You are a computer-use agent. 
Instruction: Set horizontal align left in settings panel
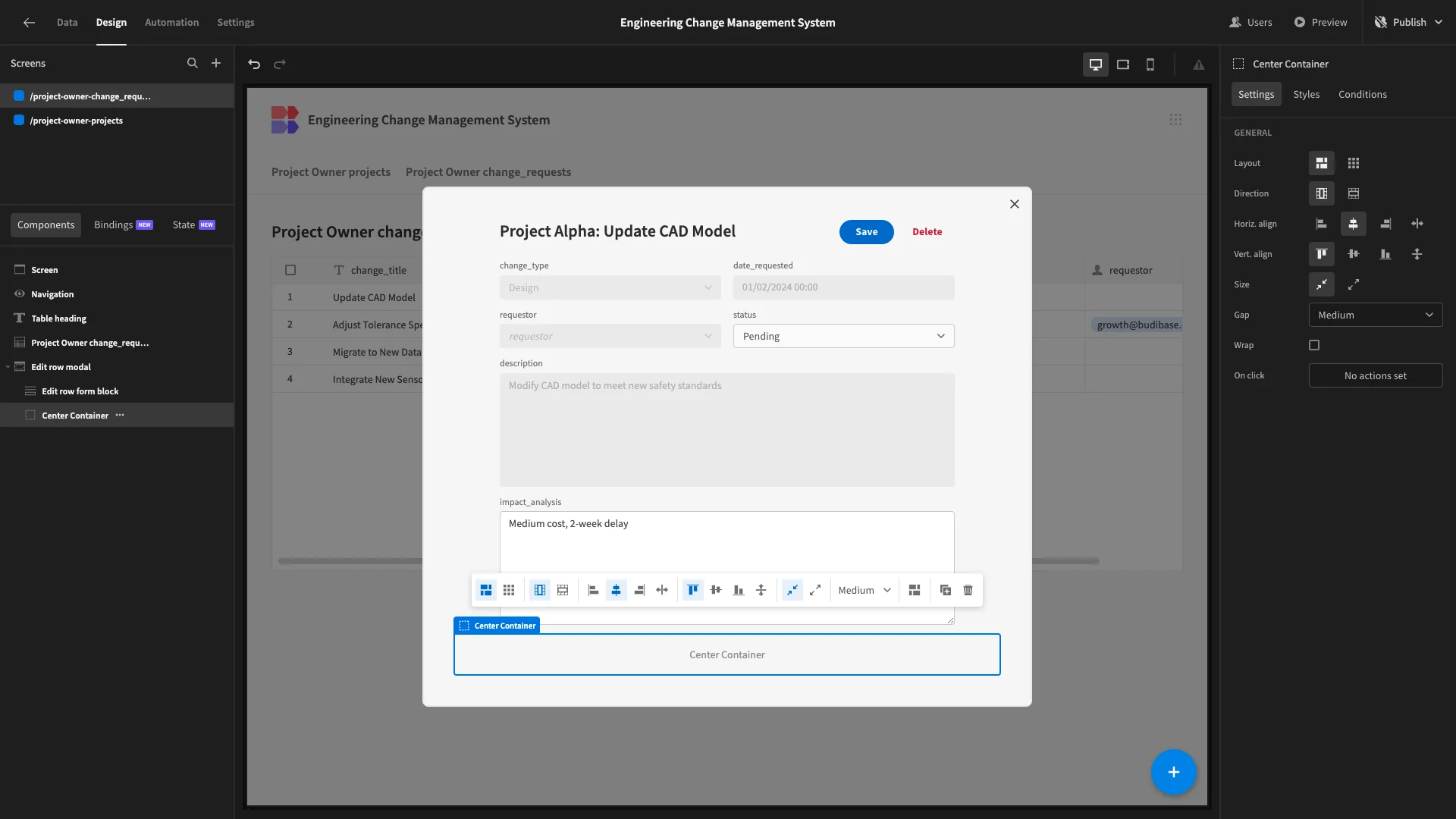pos(1322,224)
